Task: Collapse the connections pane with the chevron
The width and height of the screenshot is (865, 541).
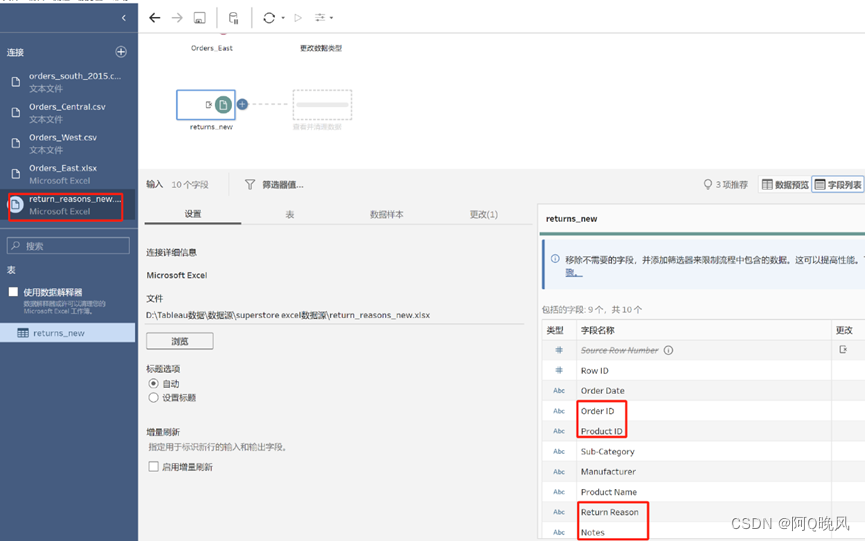Action: coord(124,18)
